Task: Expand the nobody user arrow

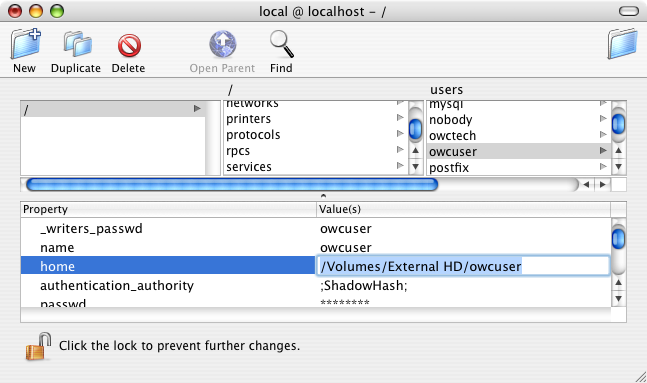Action: pyautogui.click(x=603, y=118)
